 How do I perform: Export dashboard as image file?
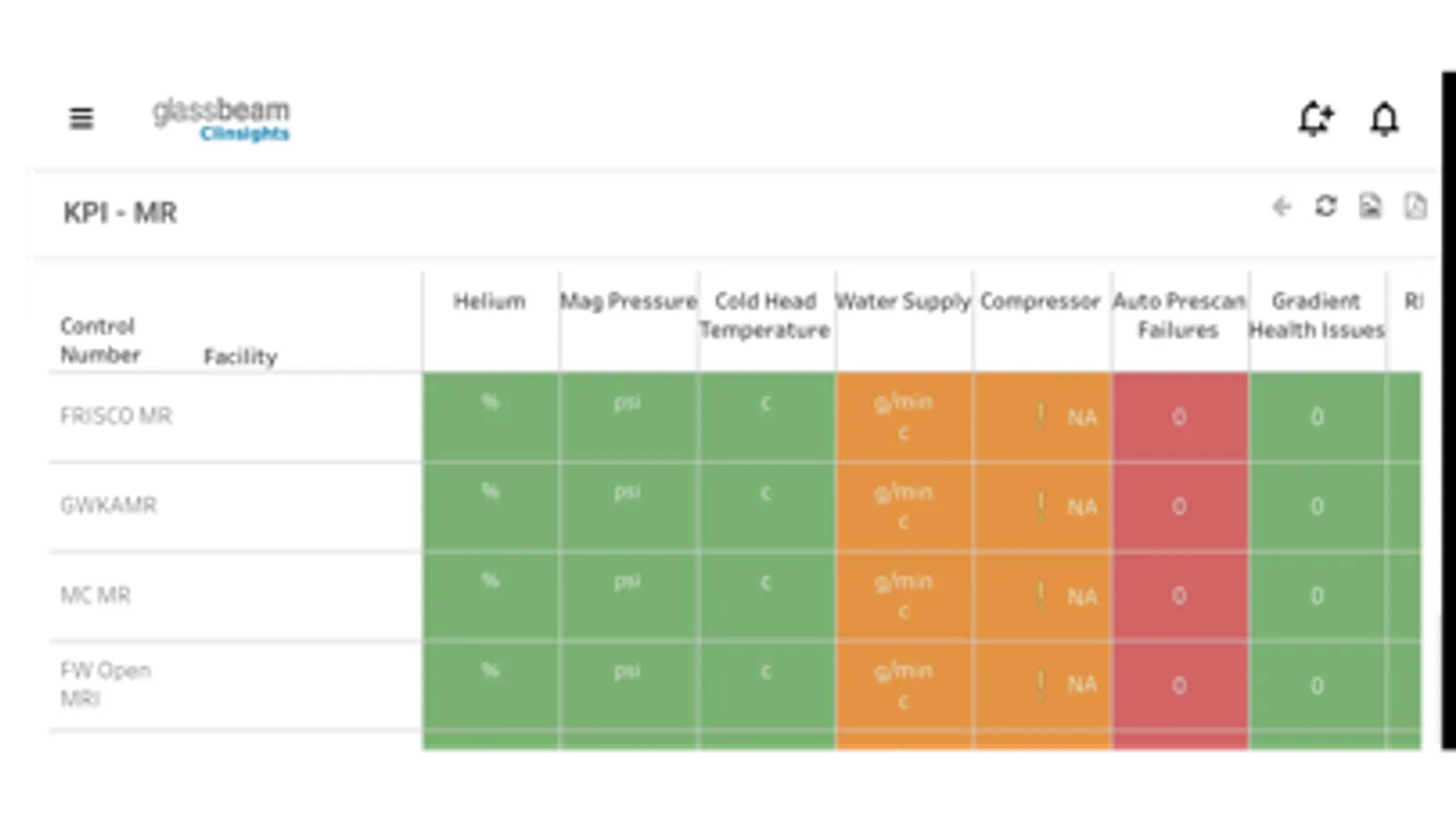coord(1370,207)
